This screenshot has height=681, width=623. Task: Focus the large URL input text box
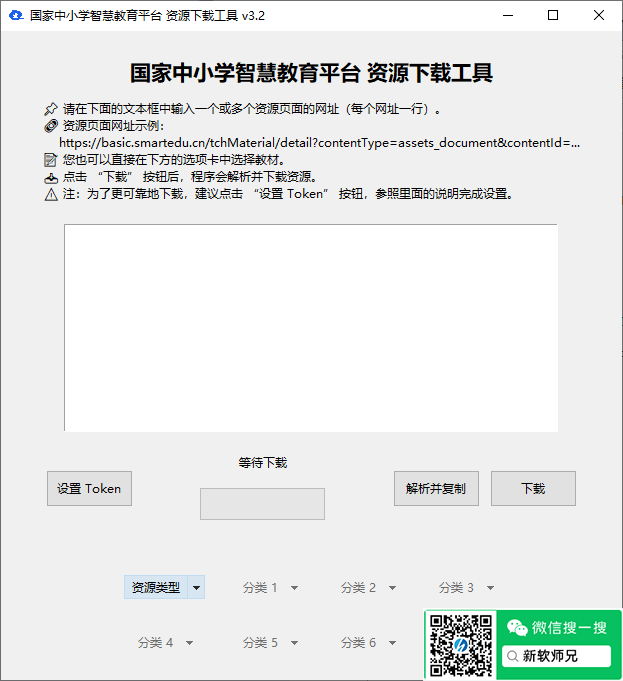(x=311, y=328)
